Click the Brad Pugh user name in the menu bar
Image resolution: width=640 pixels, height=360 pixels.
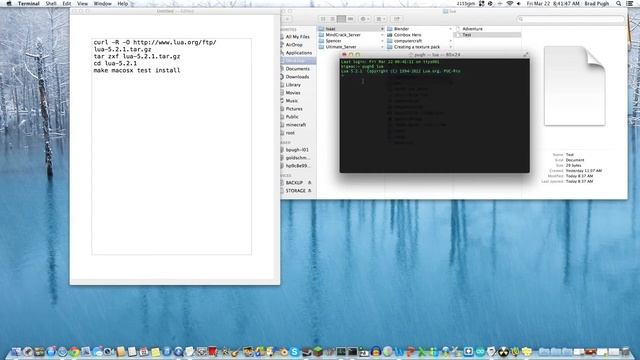pyautogui.click(x=597, y=3)
